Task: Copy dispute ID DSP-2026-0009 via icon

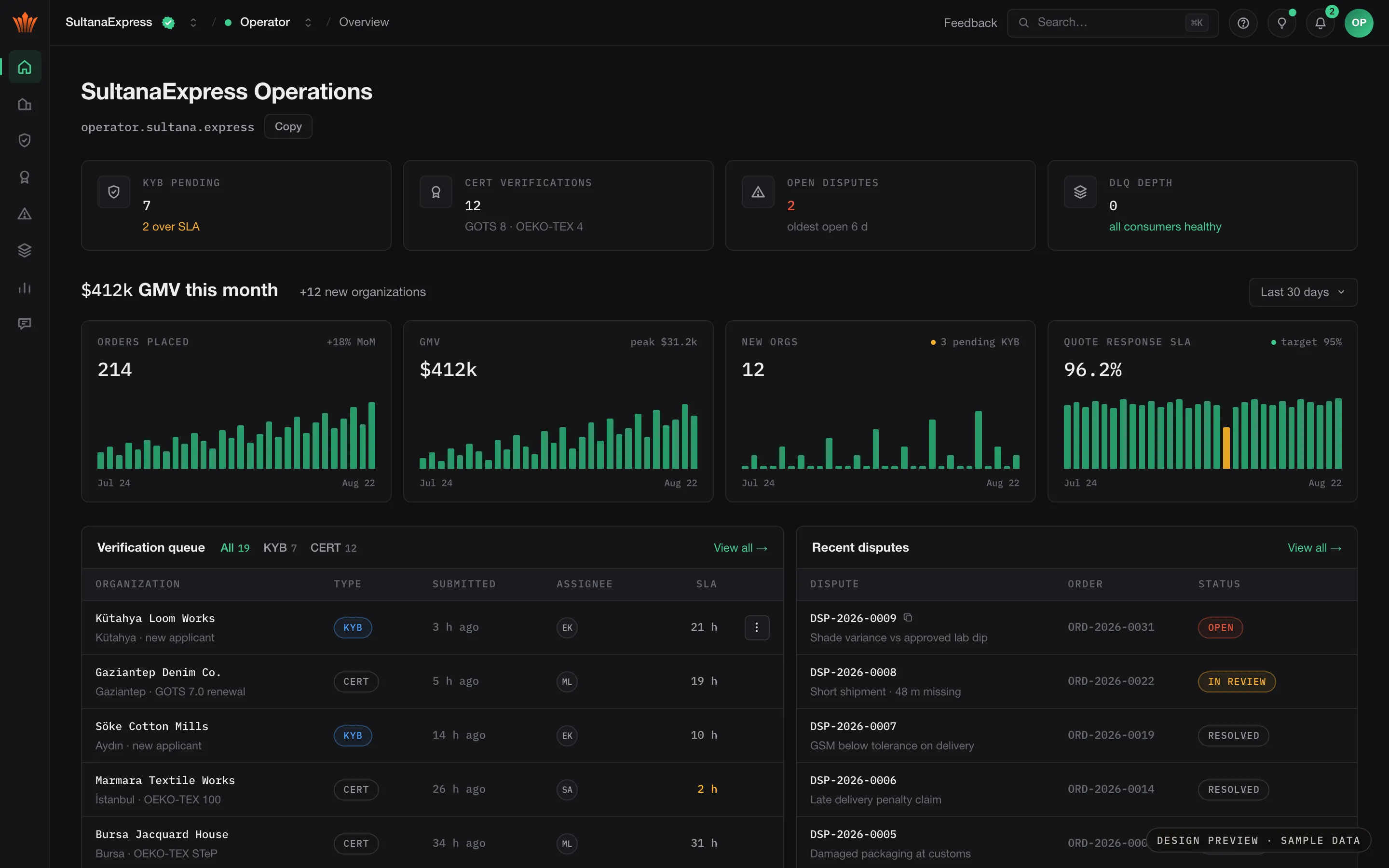Action: tap(908, 618)
